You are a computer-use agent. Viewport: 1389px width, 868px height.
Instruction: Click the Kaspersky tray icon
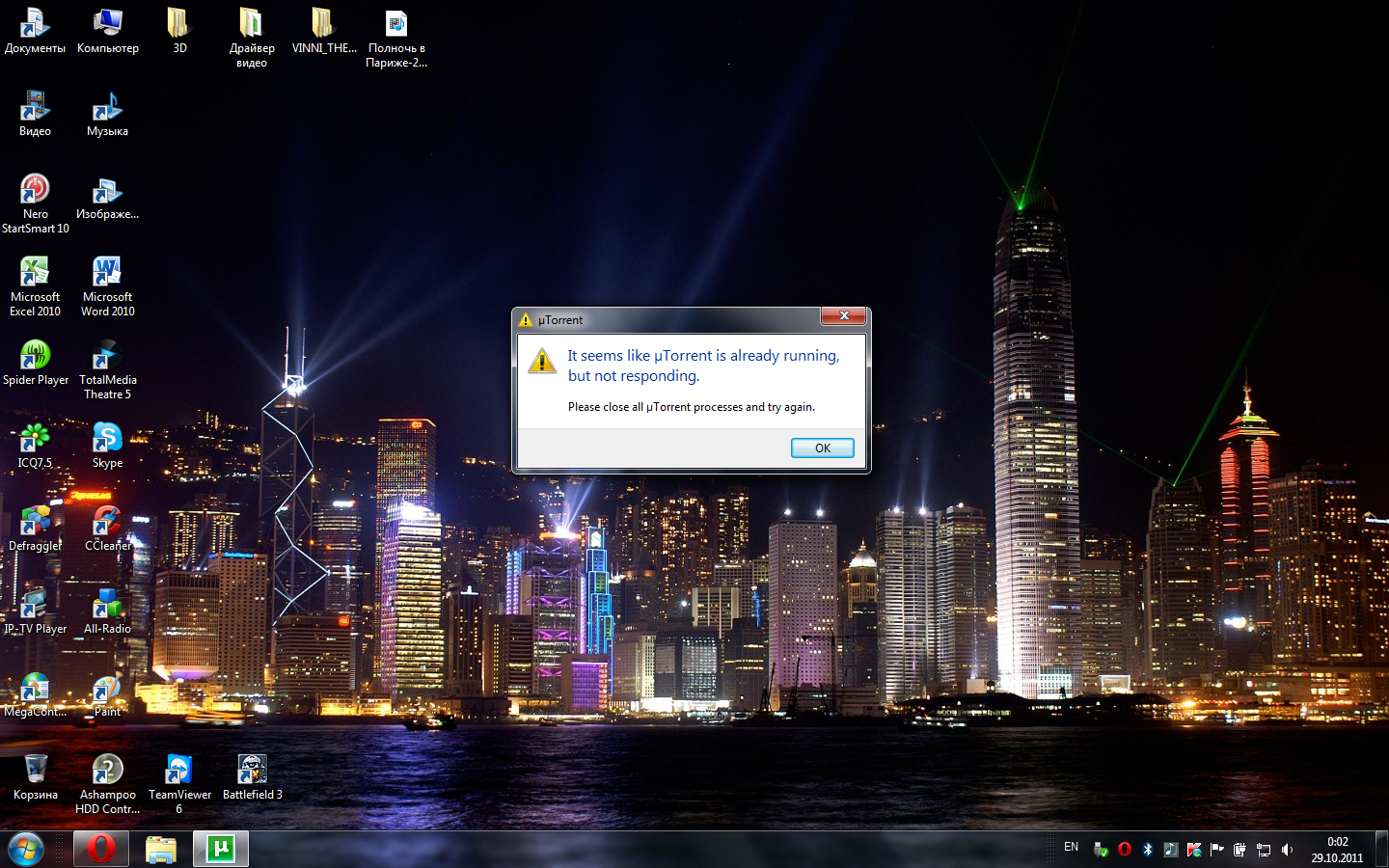point(1194,849)
